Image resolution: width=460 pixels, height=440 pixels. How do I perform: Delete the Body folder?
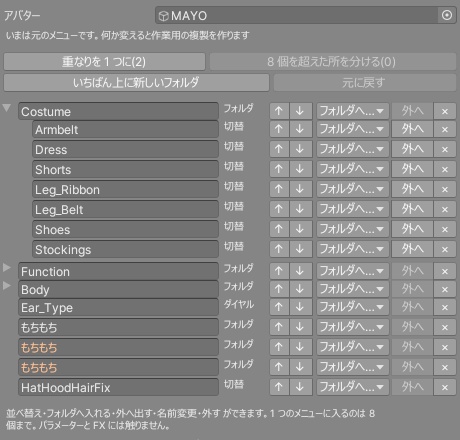point(445,289)
